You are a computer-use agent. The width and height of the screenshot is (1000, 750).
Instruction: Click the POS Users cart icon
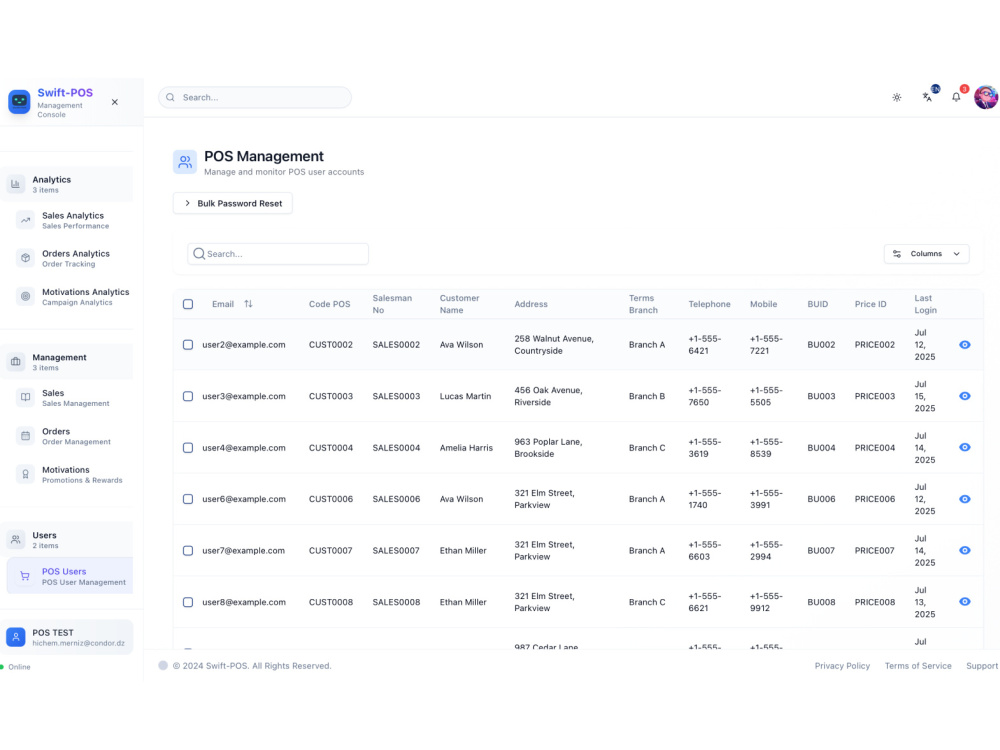pyautogui.click(x=25, y=577)
